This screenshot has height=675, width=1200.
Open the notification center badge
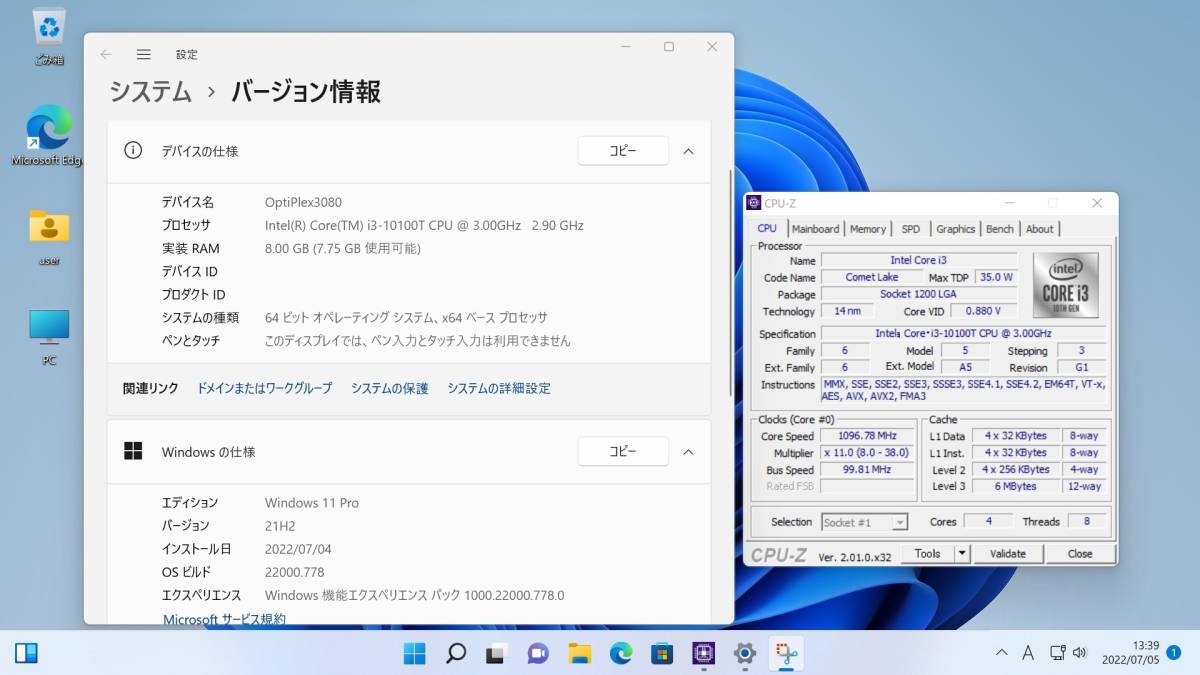(x=1173, y=652)
